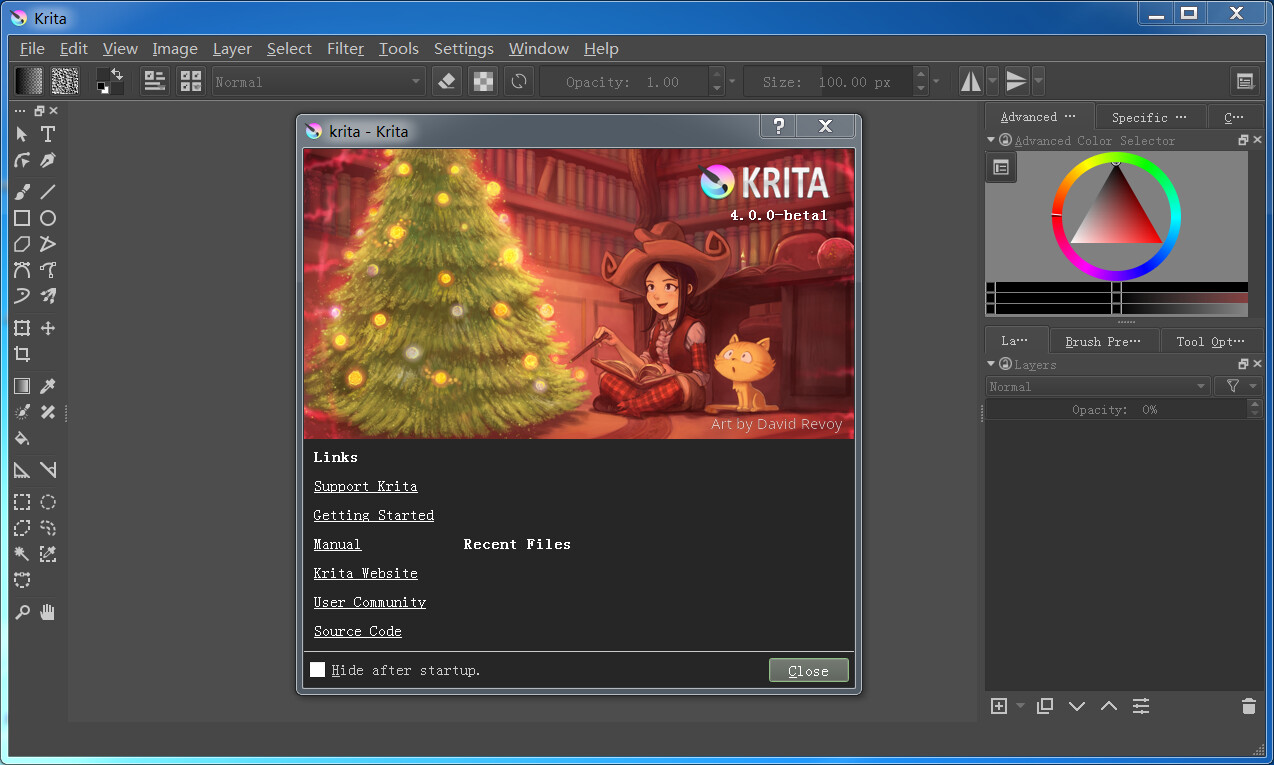
Task: Click the Close button in splash dialog
Action: point(808,671)
